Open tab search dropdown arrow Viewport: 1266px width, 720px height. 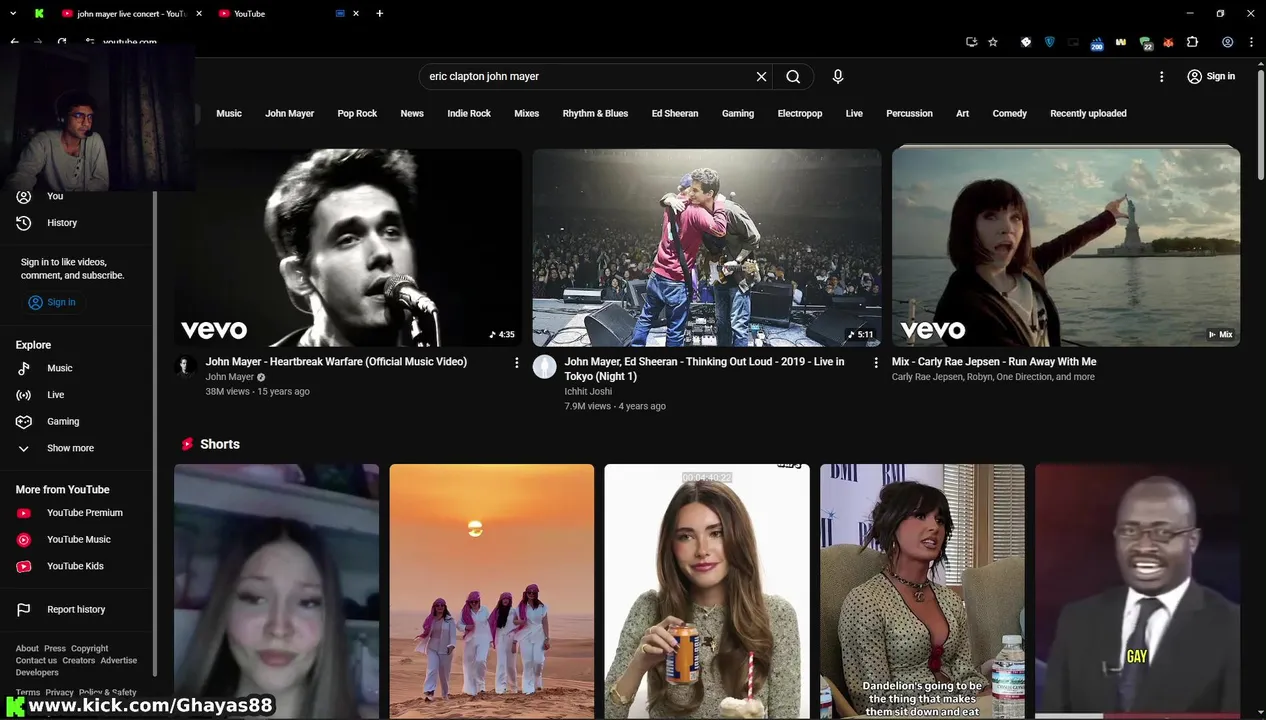click(x=13, y=14)
